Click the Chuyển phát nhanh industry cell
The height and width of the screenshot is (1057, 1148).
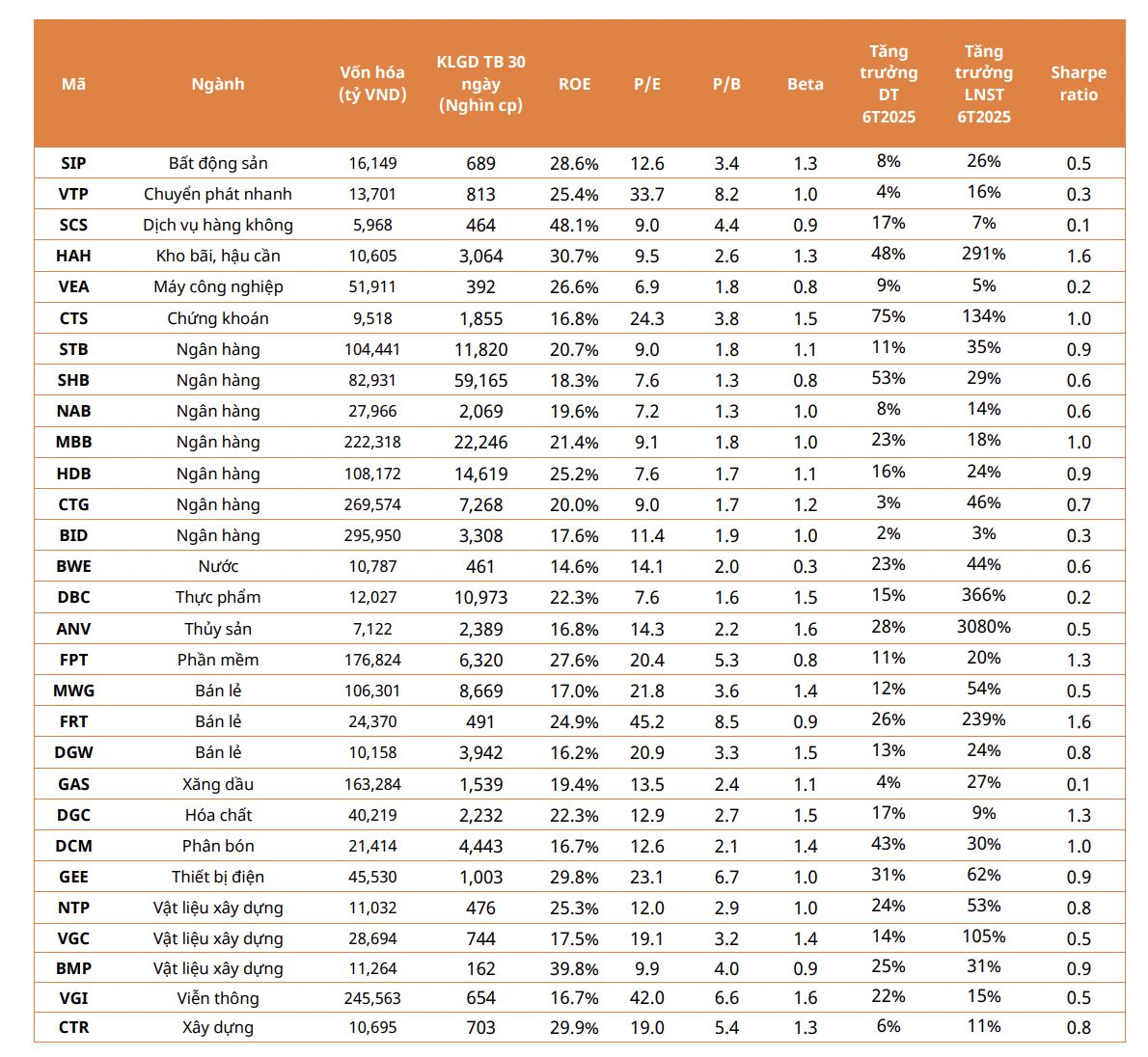(218, 194)
